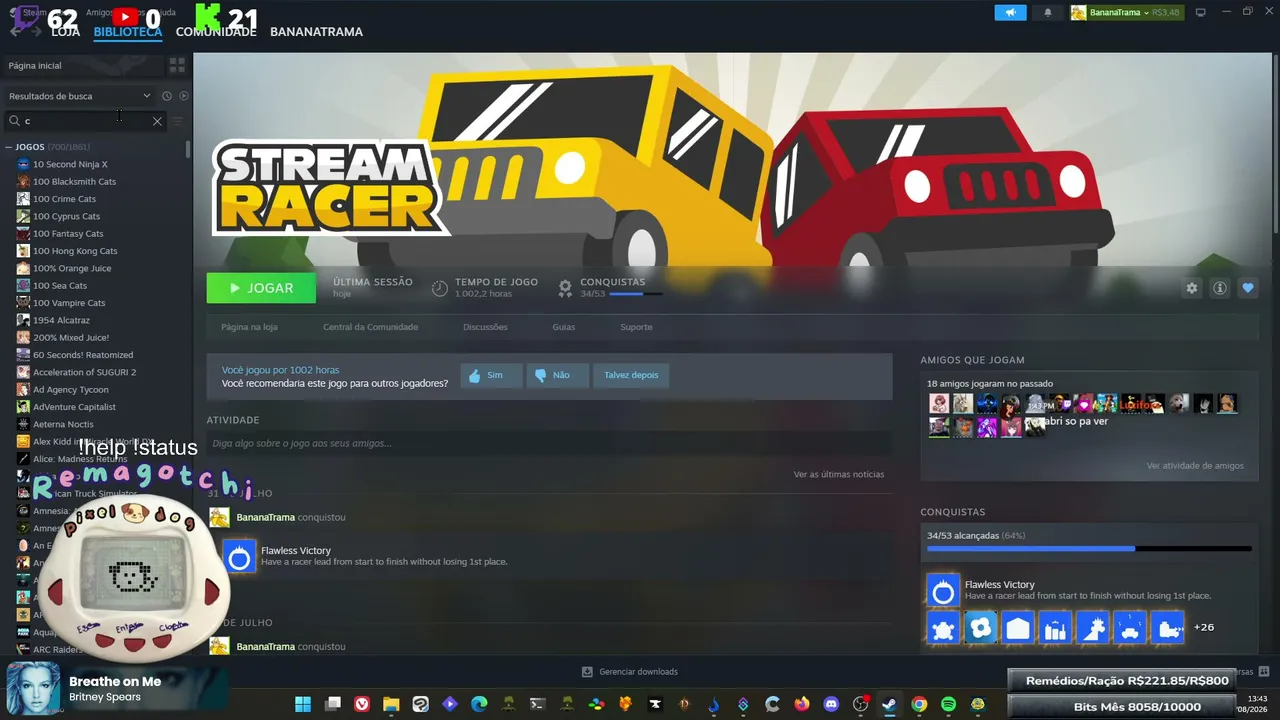Screen dimensions: 1280x720
Task: Open Página na loja tab
Action: (249, 327)
